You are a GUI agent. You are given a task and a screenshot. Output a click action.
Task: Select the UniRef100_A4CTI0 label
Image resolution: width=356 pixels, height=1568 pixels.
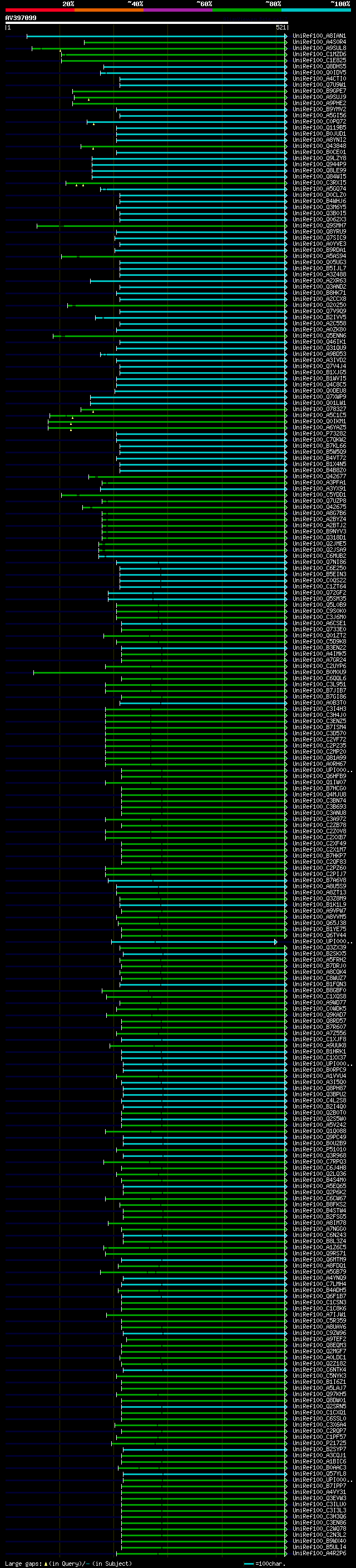tap(319, 78)
